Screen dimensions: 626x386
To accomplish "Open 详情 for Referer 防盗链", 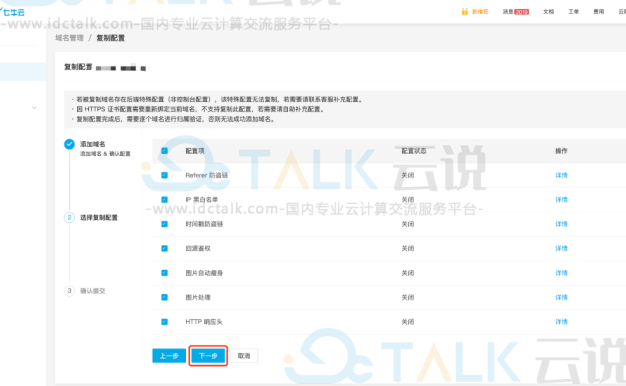I will coord(561,175).
